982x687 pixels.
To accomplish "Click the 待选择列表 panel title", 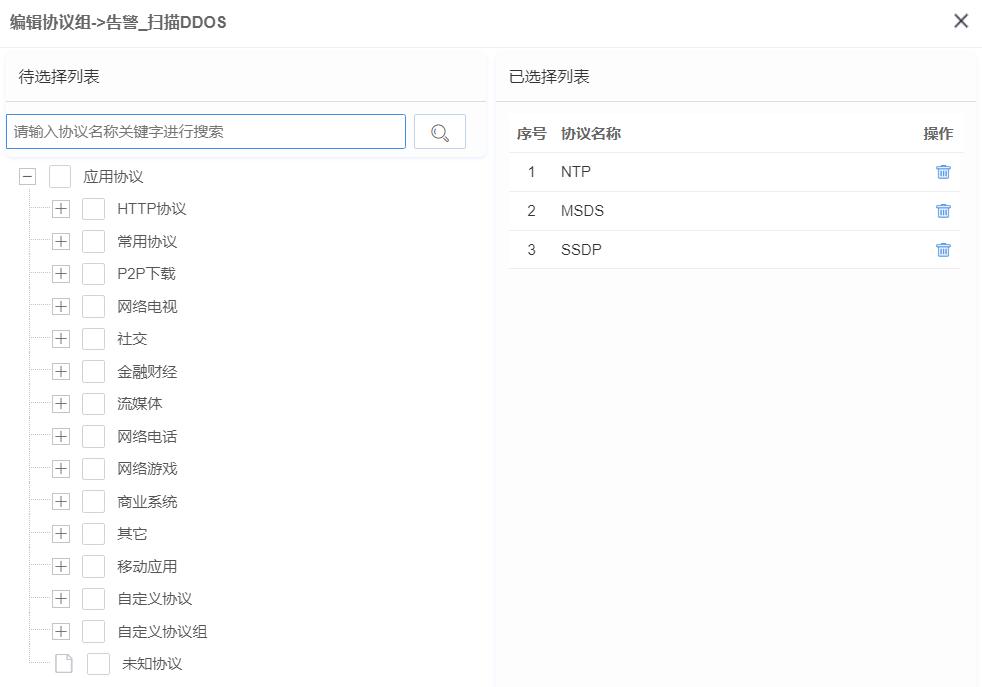I will (59, 76).
